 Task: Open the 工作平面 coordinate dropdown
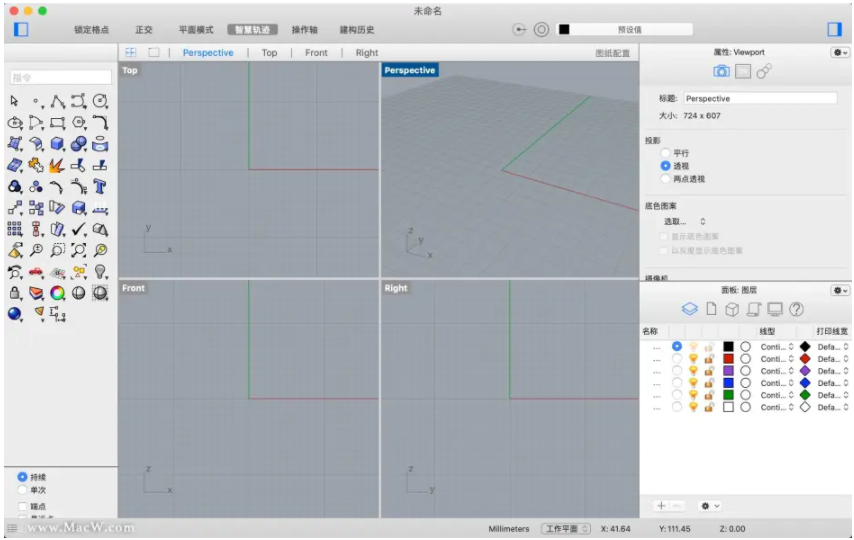566,529
